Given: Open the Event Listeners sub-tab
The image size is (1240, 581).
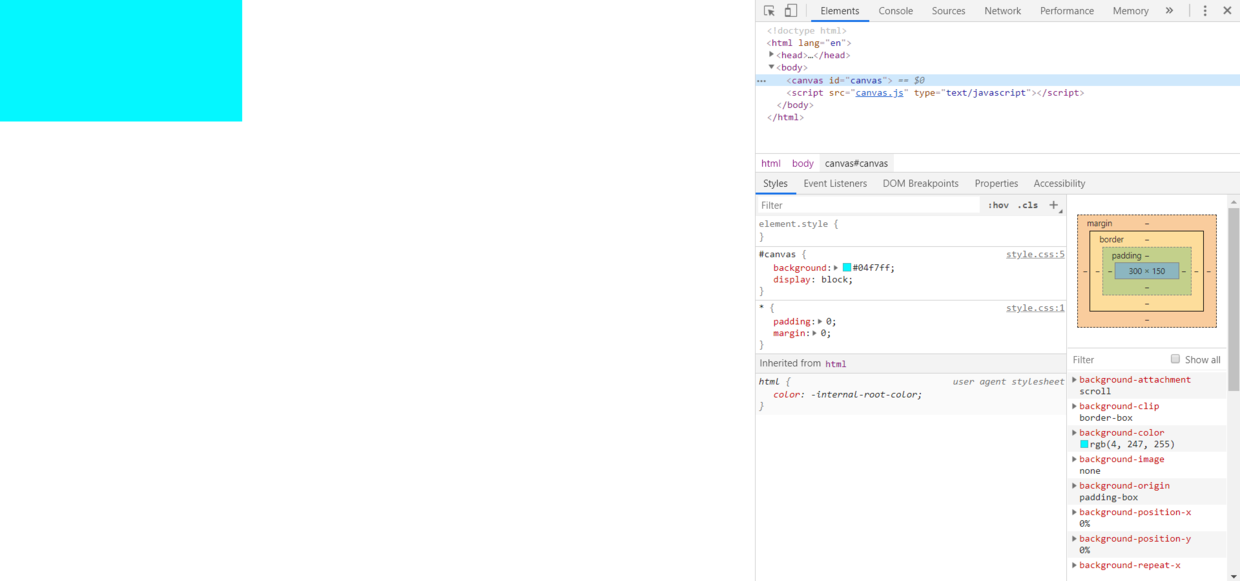Looking at the screenshot, I should (835, 183).
